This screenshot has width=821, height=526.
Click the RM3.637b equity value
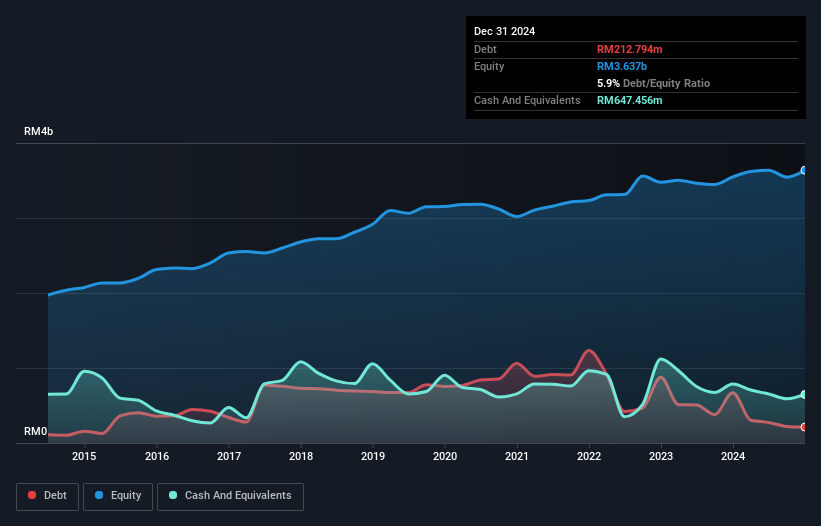coord(622,66)
